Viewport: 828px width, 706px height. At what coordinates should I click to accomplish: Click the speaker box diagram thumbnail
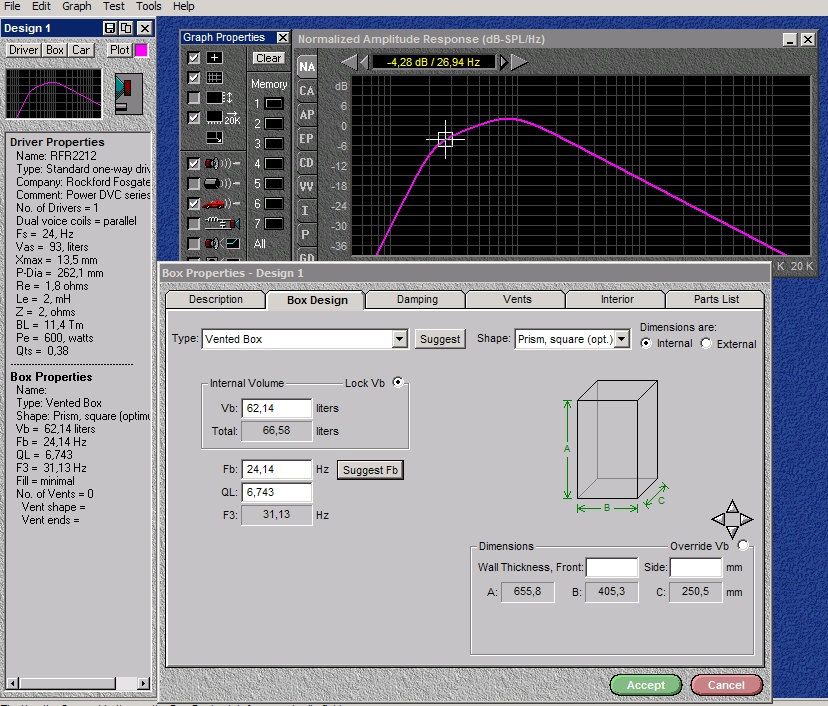click(129, 92)
